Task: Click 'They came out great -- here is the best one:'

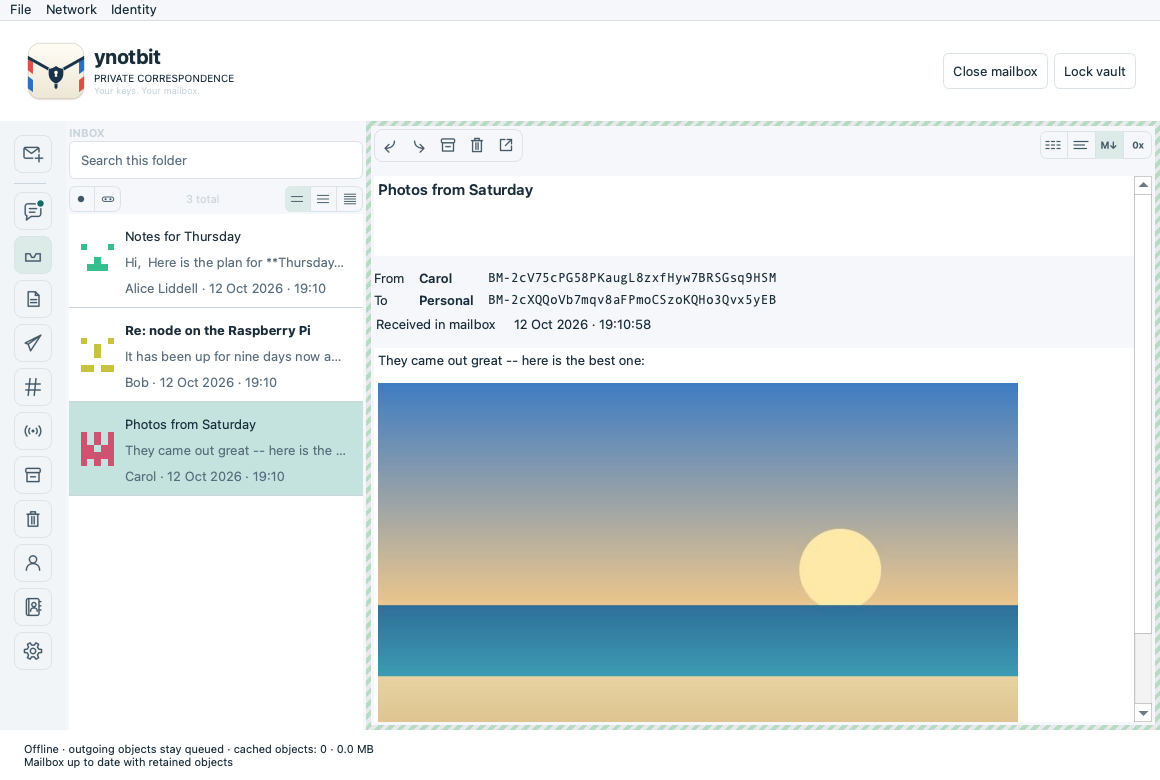Action: (511, 360)
